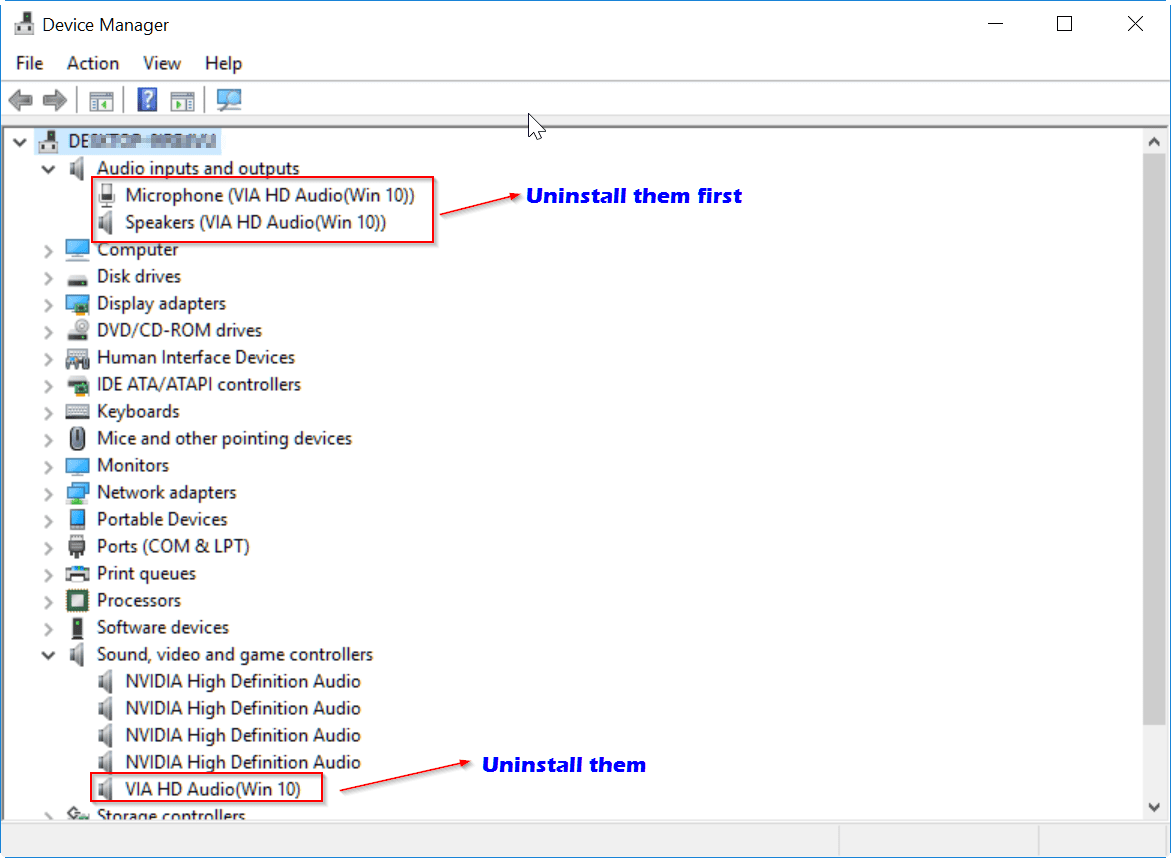Expand the Display adapters category
Image resolution: width=1171 pixels, height=858 pixels.
coord(48,303)
